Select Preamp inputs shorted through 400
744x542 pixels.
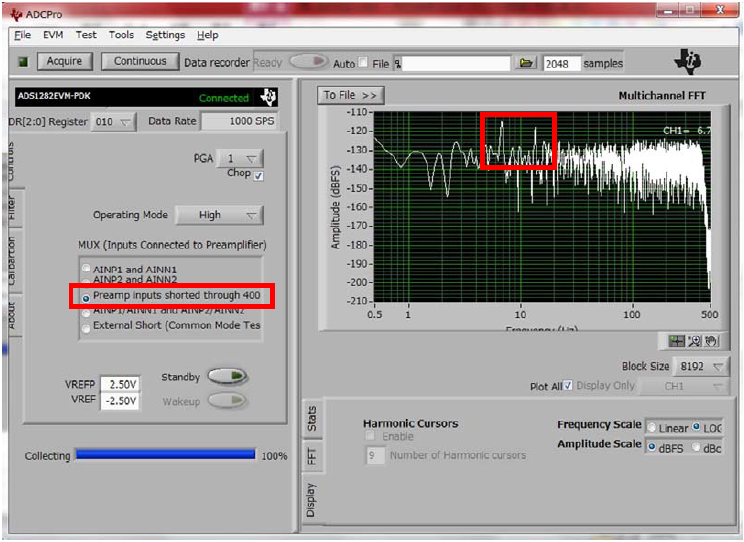click(x=86, y=299)
